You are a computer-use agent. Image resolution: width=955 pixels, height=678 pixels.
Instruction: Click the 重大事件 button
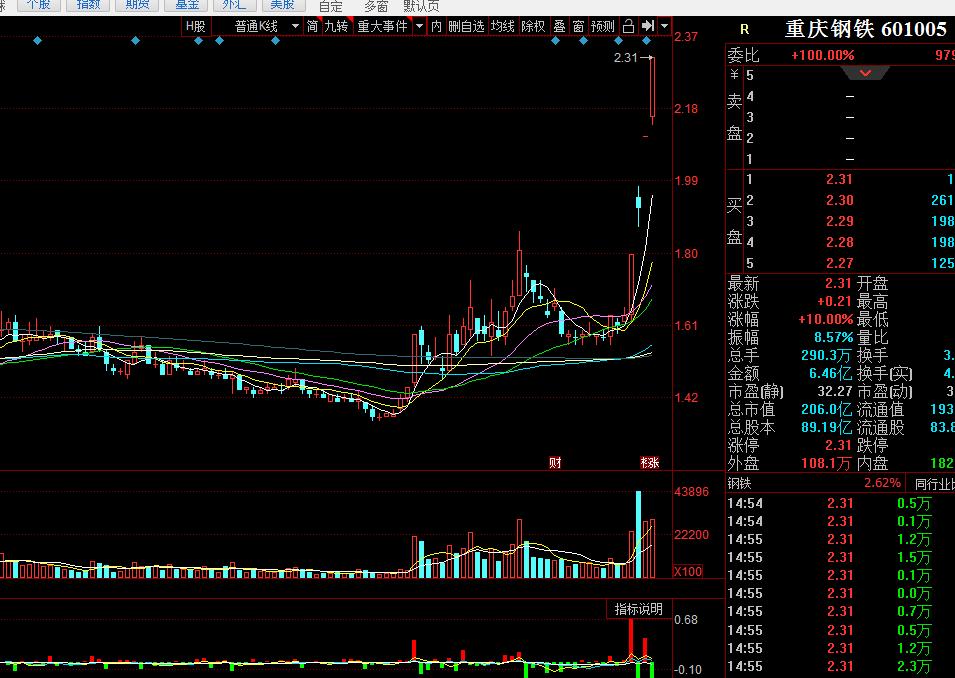(382, 26)
